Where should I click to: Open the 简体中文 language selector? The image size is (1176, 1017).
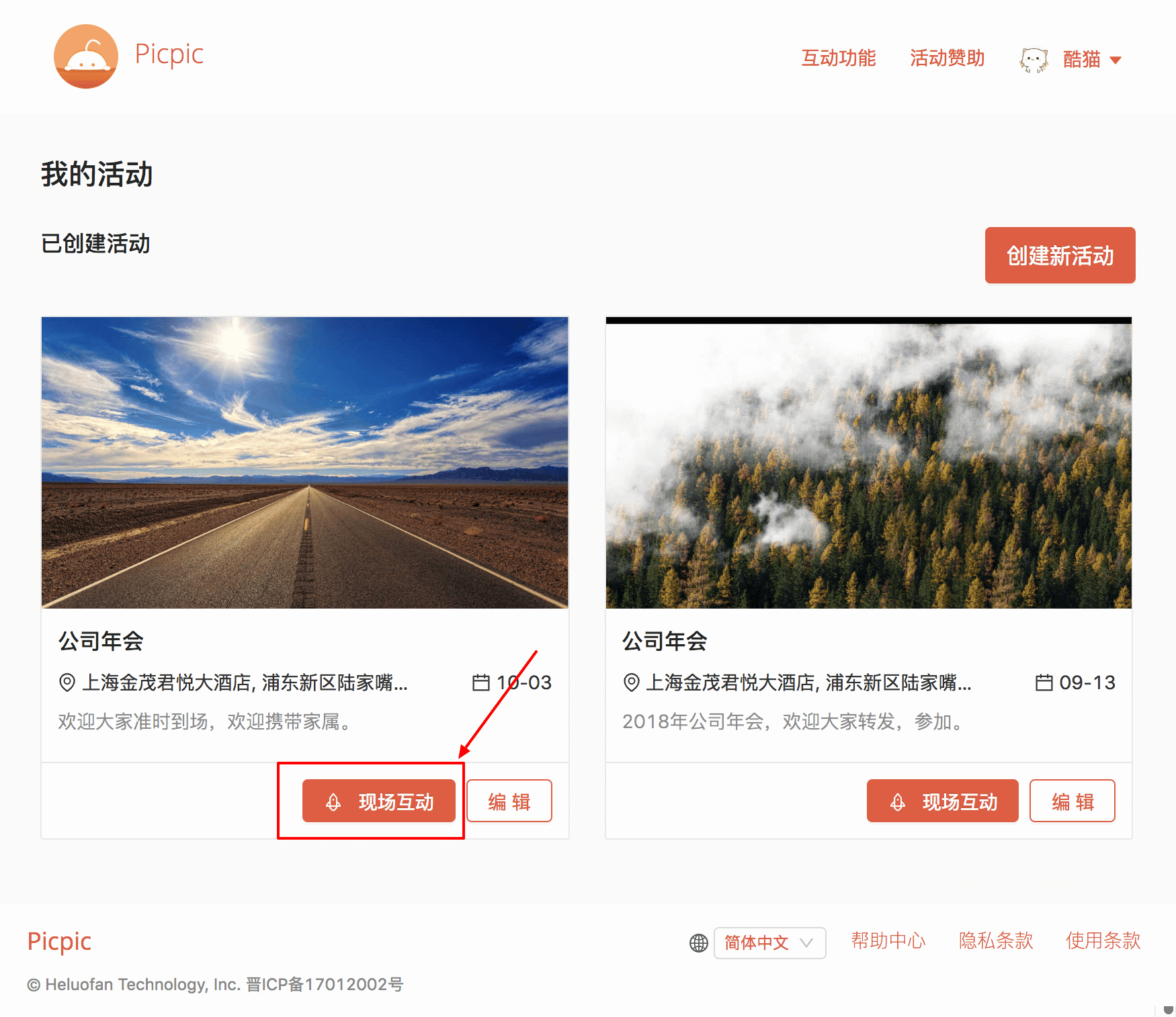coord(770,943)
